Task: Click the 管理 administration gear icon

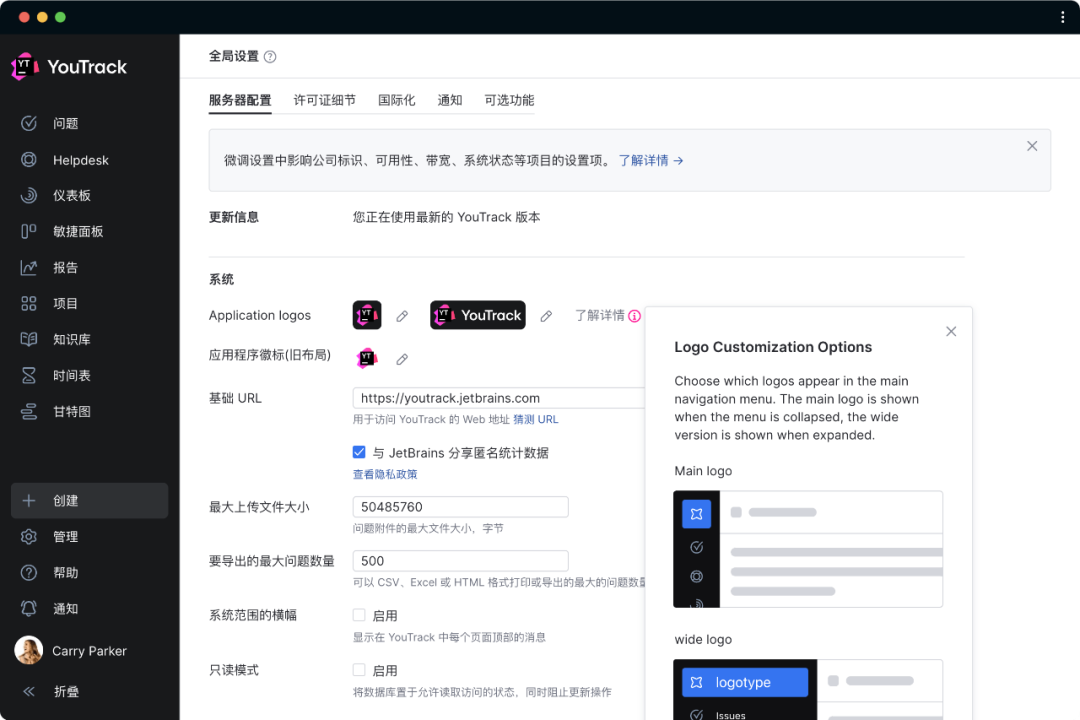Action: (29, 537)
